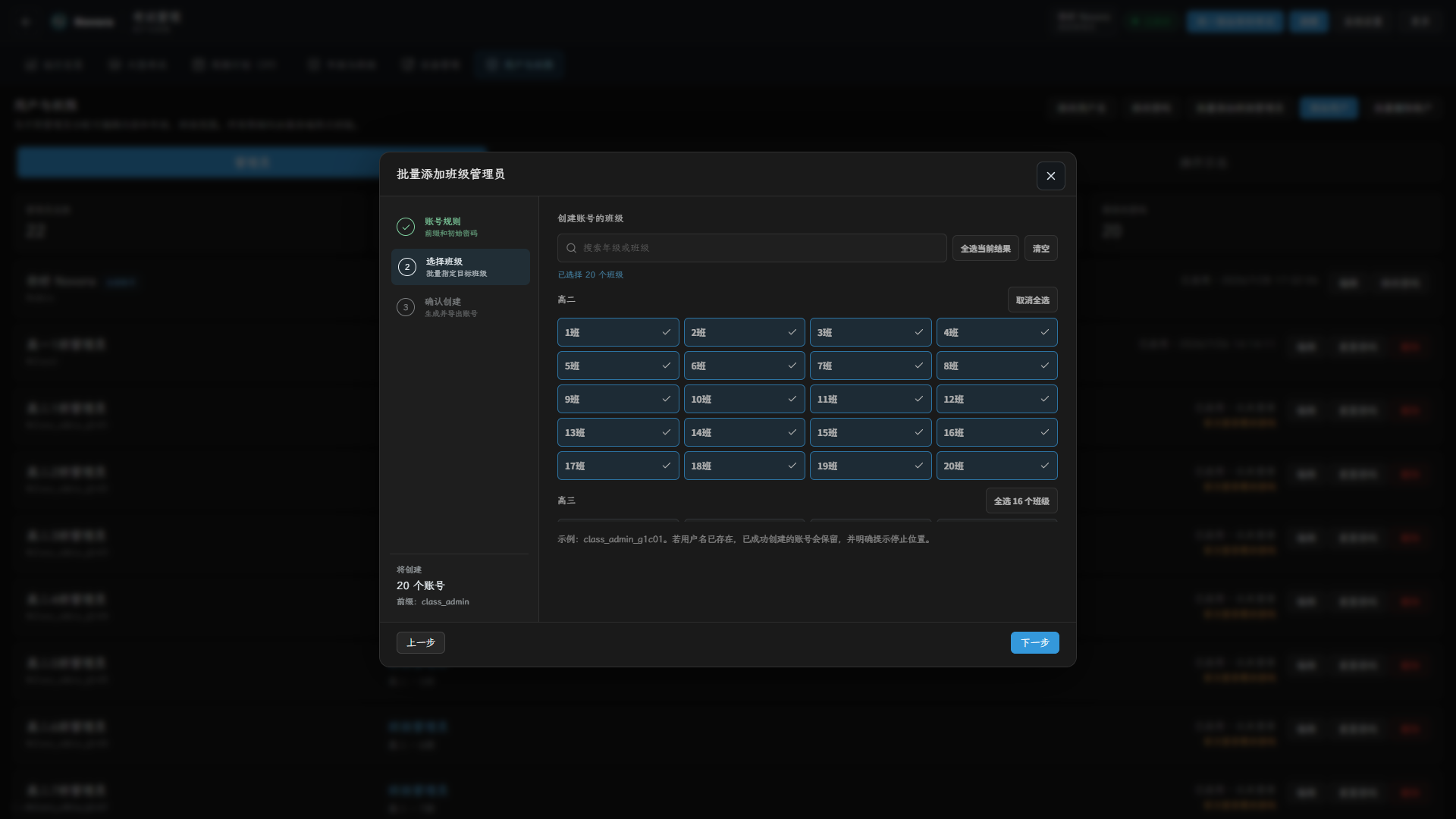Toggle 7班 class card

(x=871, y=366)
